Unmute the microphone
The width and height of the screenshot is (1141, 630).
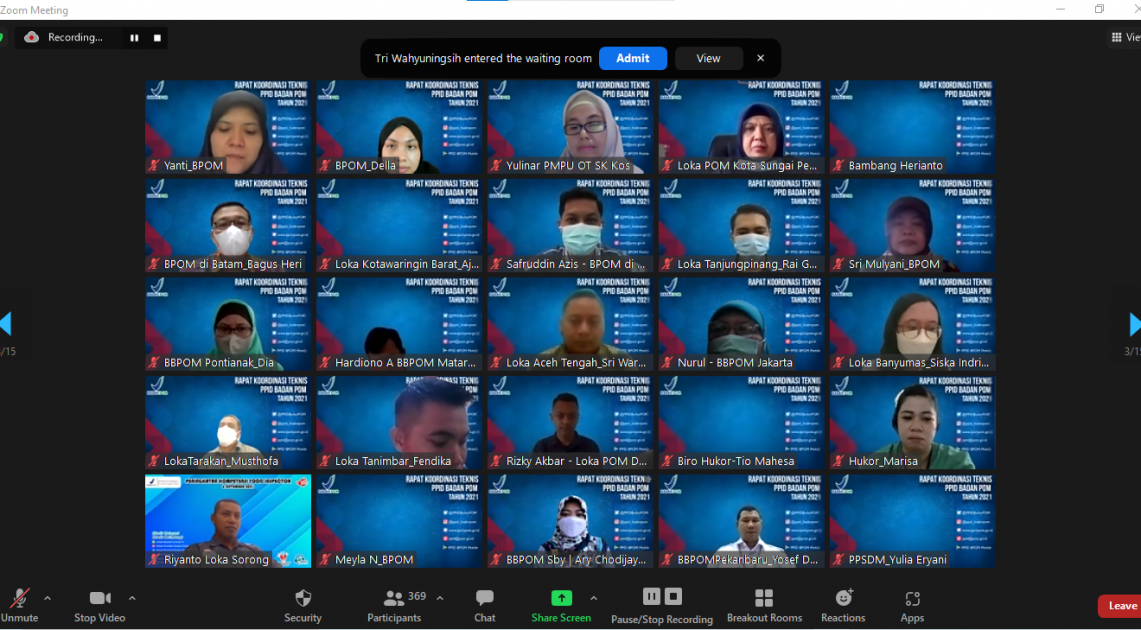[19, 598]
